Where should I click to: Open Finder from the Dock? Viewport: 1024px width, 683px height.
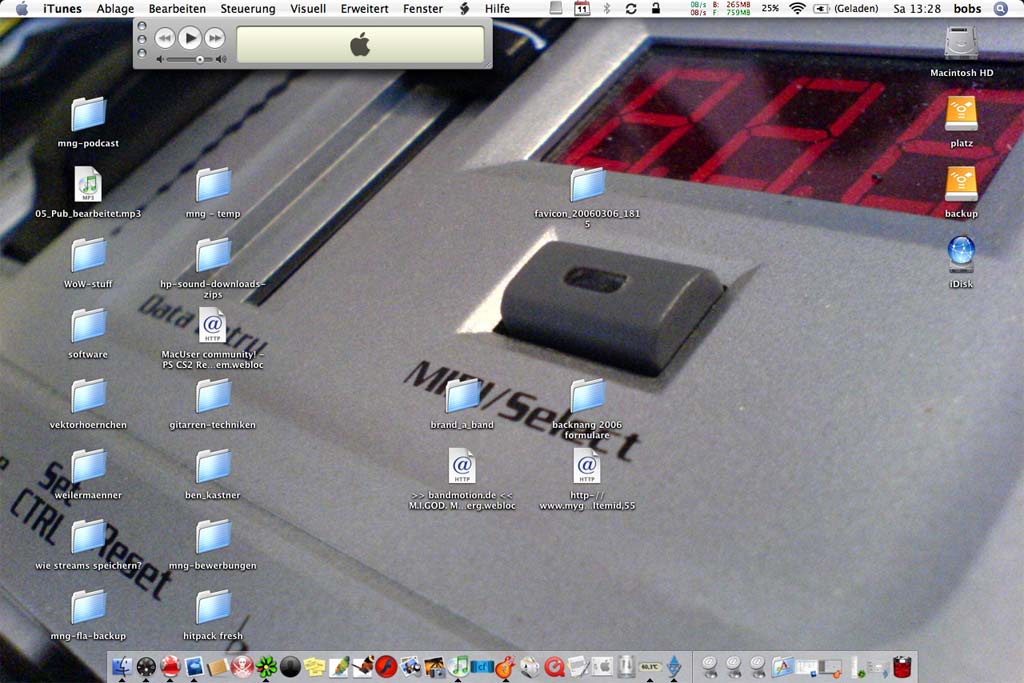[x=122, y=666]
